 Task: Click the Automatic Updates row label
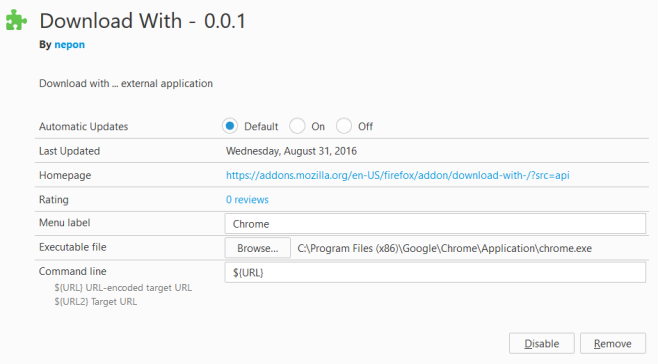point(84,126)
